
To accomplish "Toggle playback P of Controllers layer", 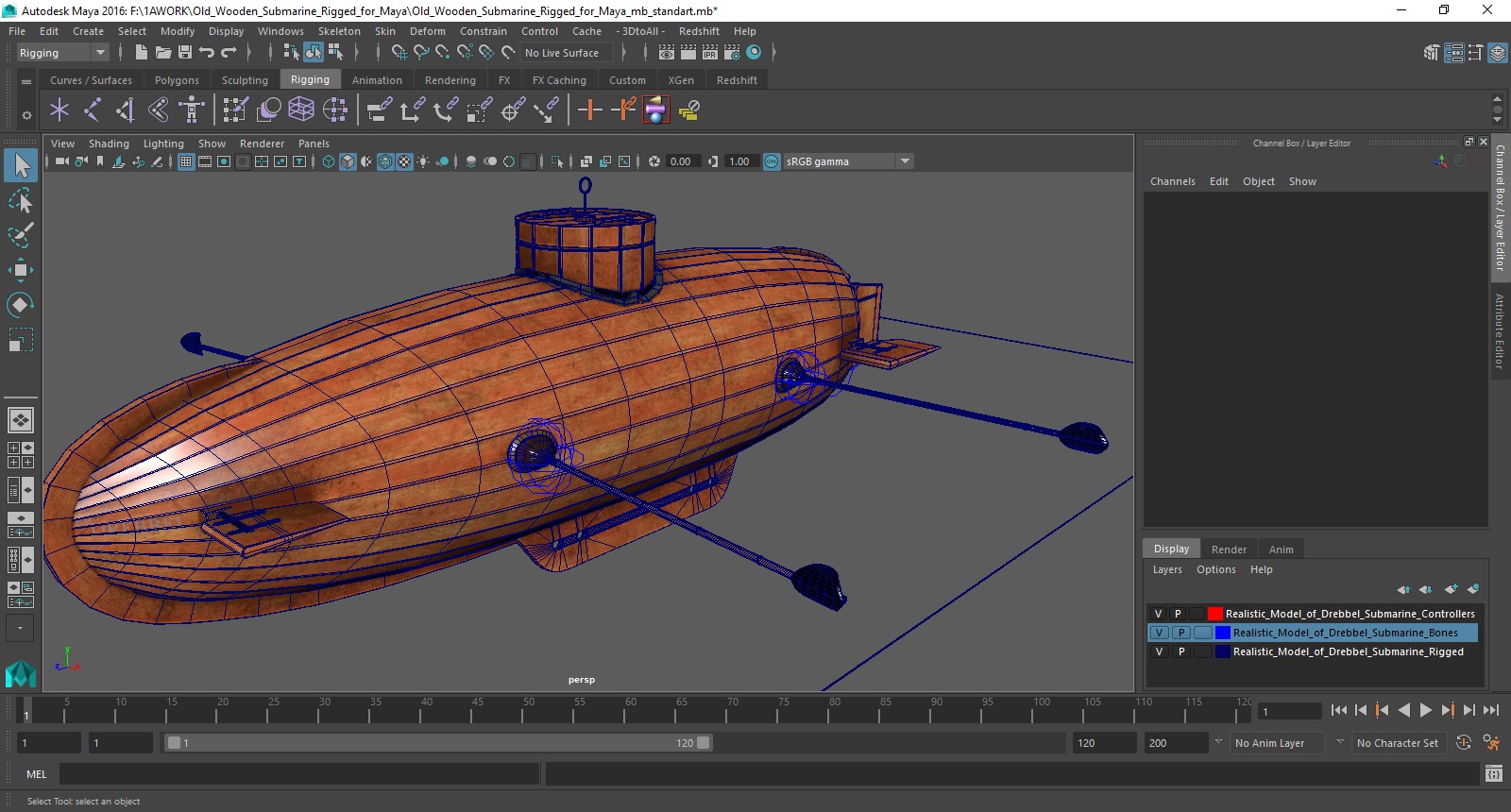I will tap(1178, 614).
